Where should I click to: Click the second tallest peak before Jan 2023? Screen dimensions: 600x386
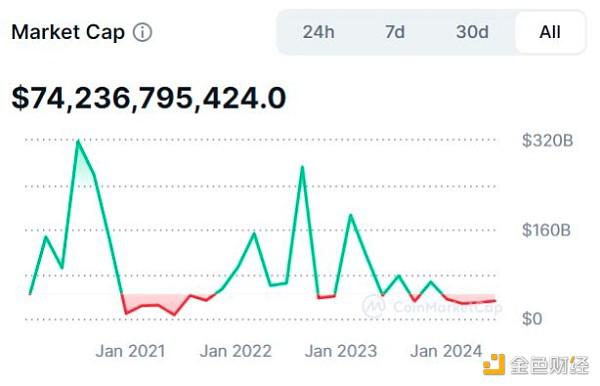pos(302,167)
